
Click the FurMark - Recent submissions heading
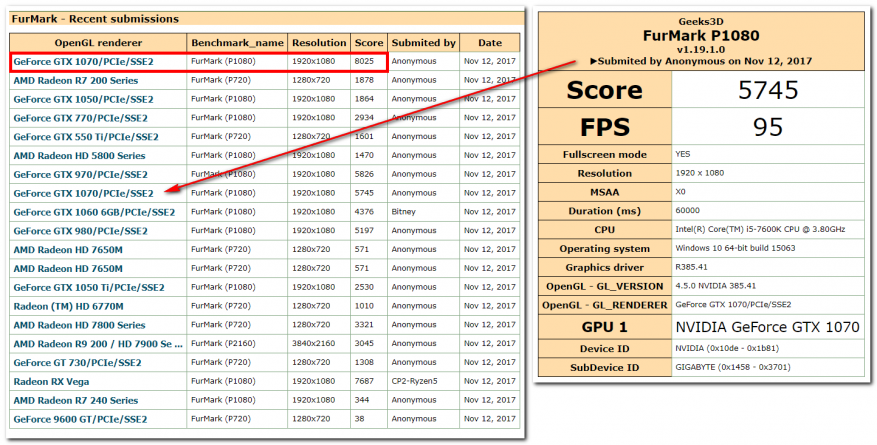pyautogui.click(x=95, y=19)
